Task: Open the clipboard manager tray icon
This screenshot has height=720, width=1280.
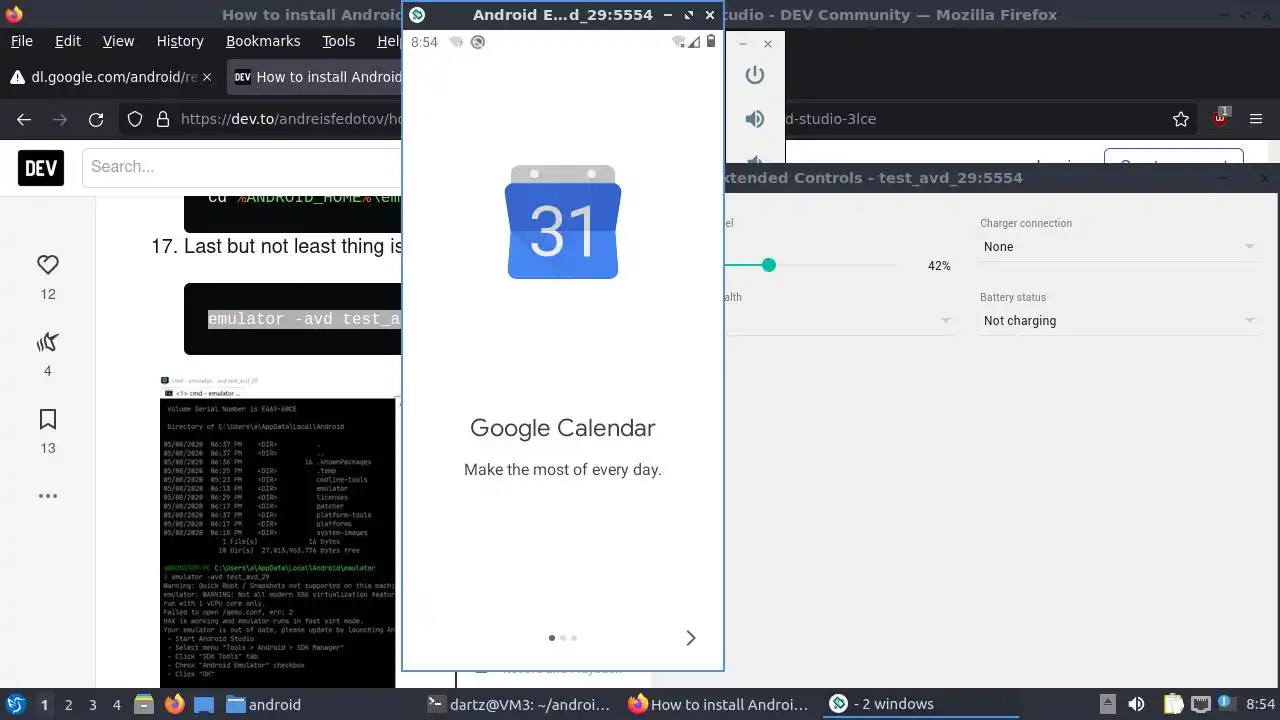Action: tap(1173, 704)
